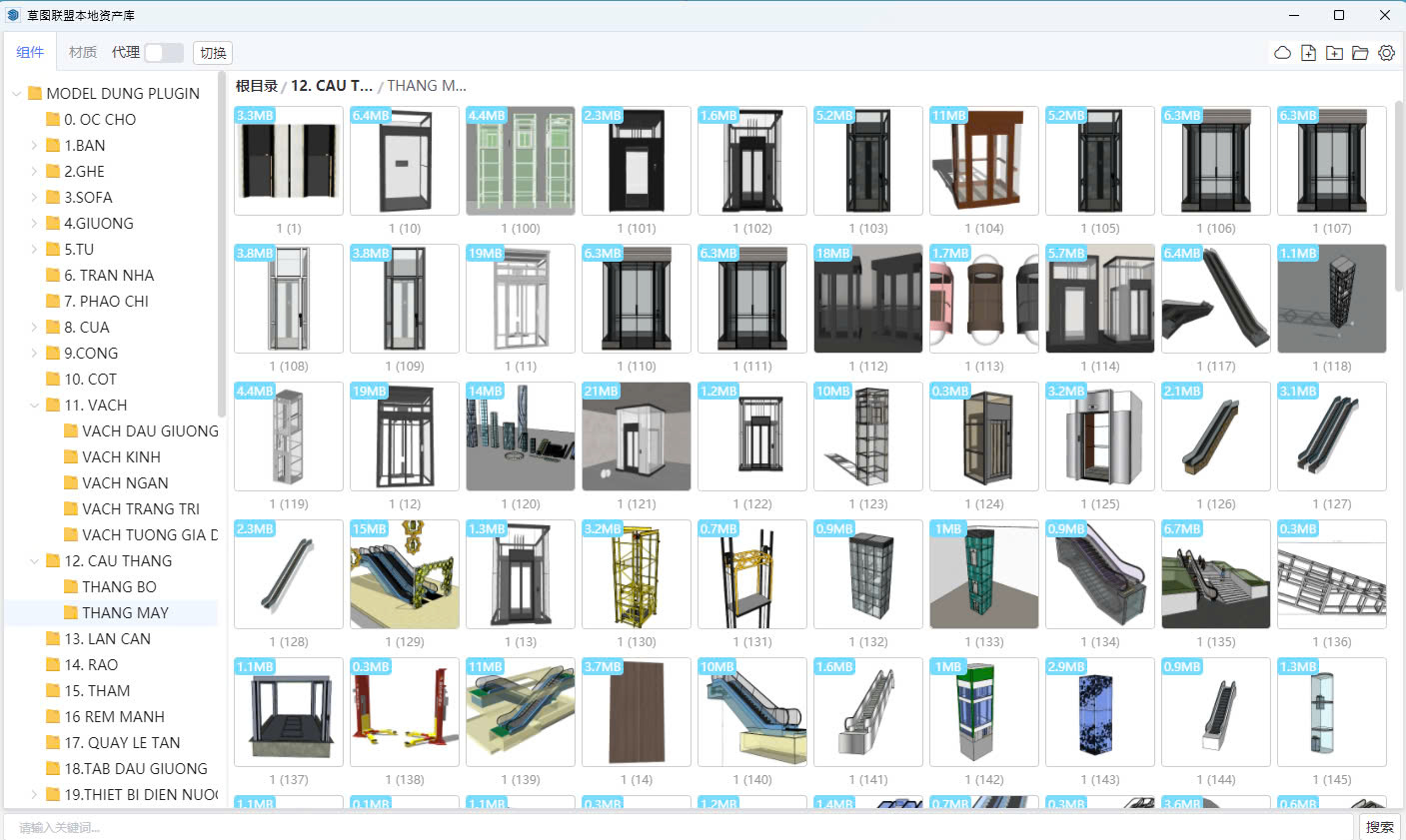Image resolution: width=1406 pixels, height=840 pixels.
Task: Open the browse folder icon
Action: point(1360,53)
